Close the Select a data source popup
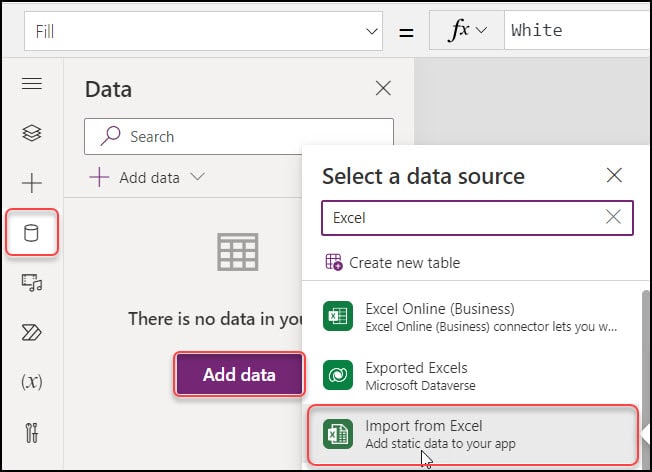This screenshot has height=472, width=652. tap(614, 175)
